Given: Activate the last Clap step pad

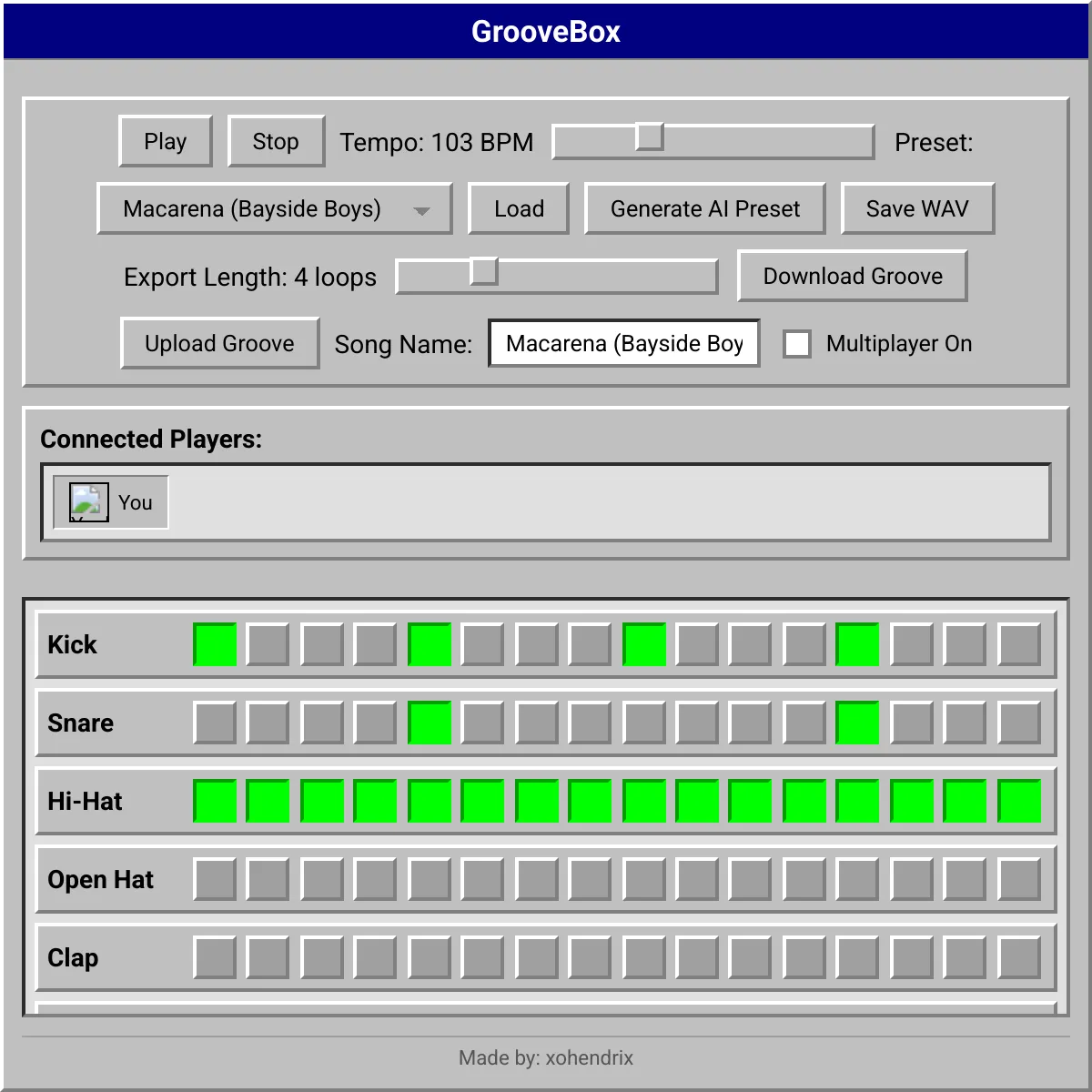Looking at the screenshot, I should (1018, 957).
